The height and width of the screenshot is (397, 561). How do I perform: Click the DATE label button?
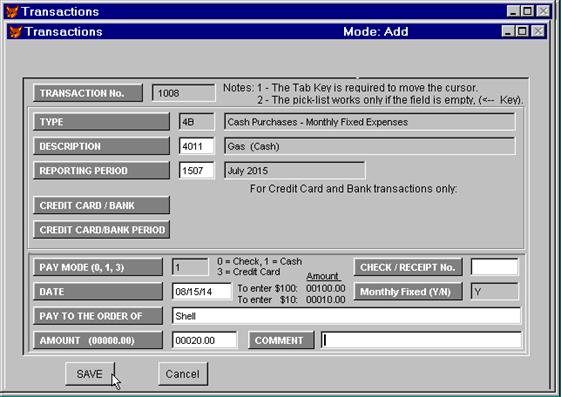point(98,292)
